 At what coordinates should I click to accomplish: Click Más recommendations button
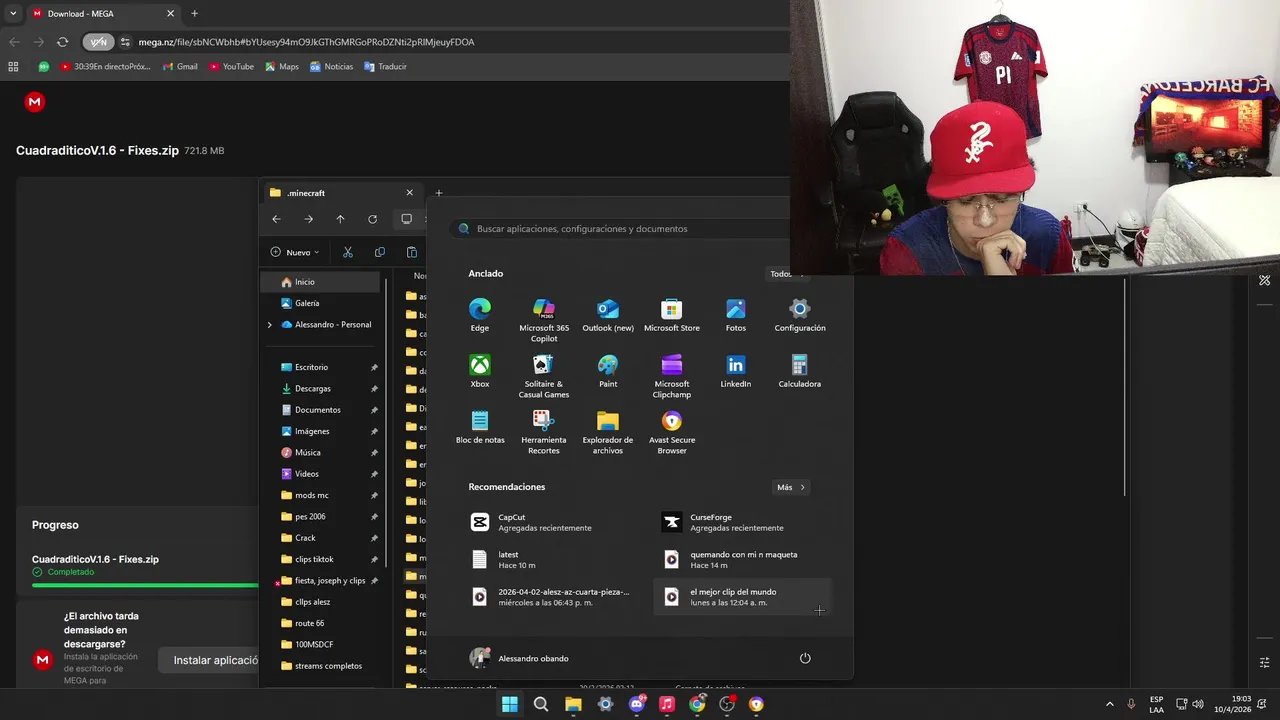tap(791, 487)
